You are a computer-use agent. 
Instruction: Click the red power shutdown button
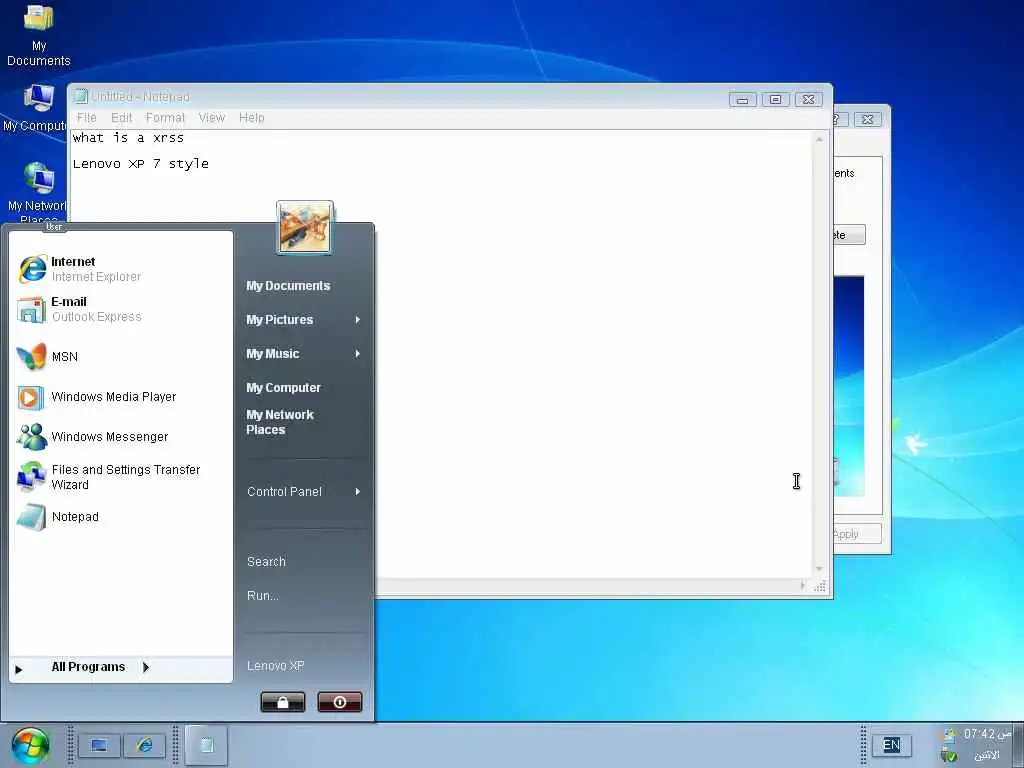(340, 702)
